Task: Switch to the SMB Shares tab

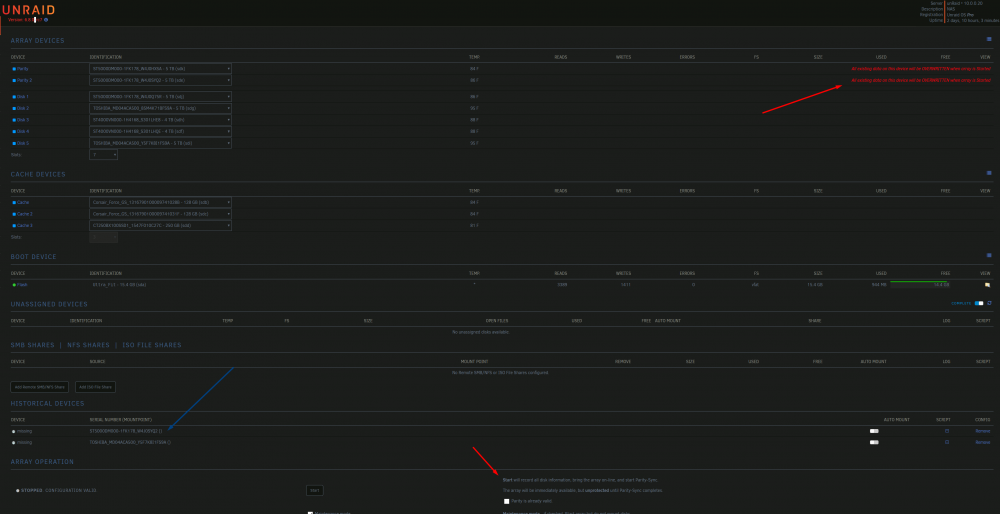Action: point(31,345)
